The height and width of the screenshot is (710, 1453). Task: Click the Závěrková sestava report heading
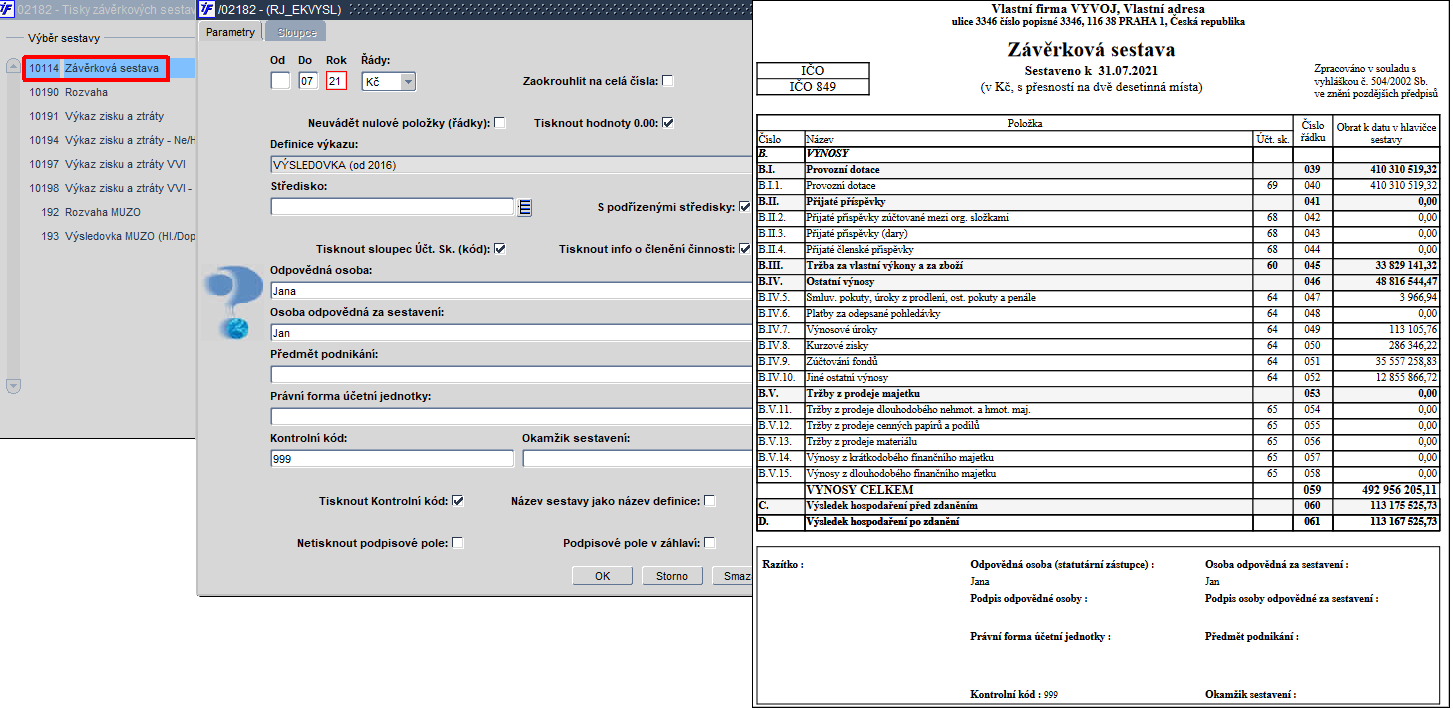[x=1092, y=49]
